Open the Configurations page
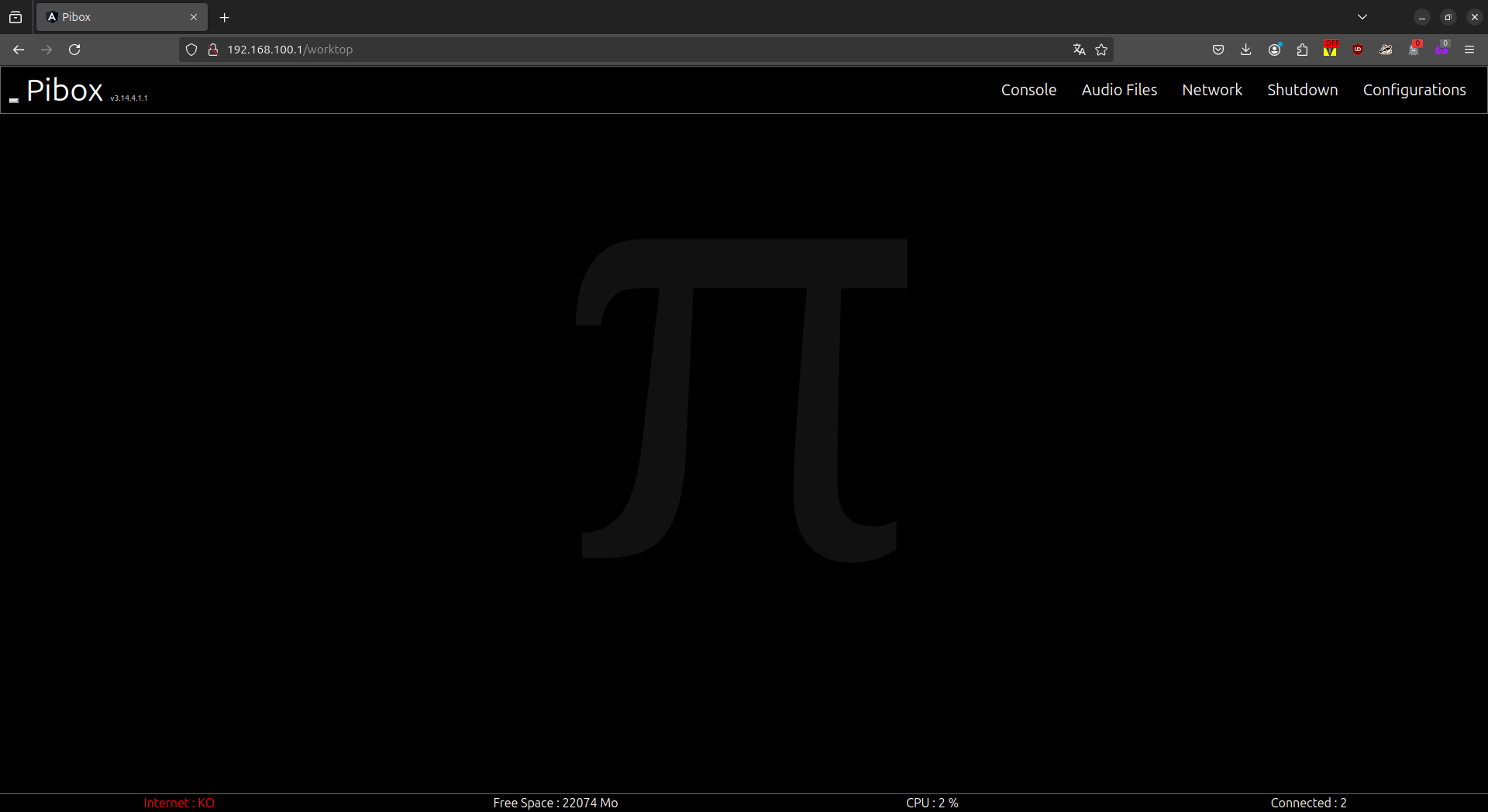The height and width of the screenshot is (812, 1488). tap(1414, 90)
